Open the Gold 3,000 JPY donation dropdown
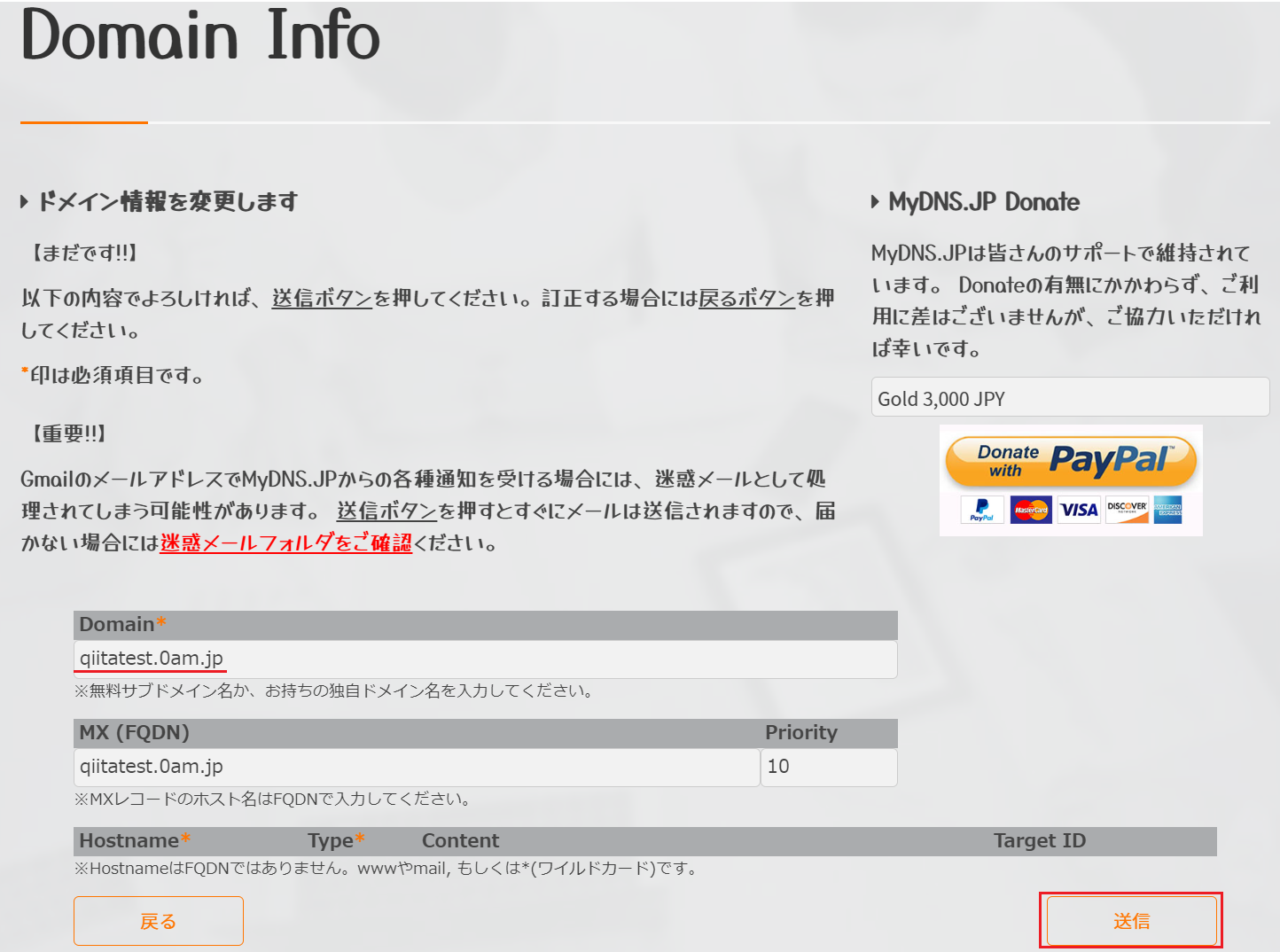This screenshot has height=952, width=1280. 1070,397
